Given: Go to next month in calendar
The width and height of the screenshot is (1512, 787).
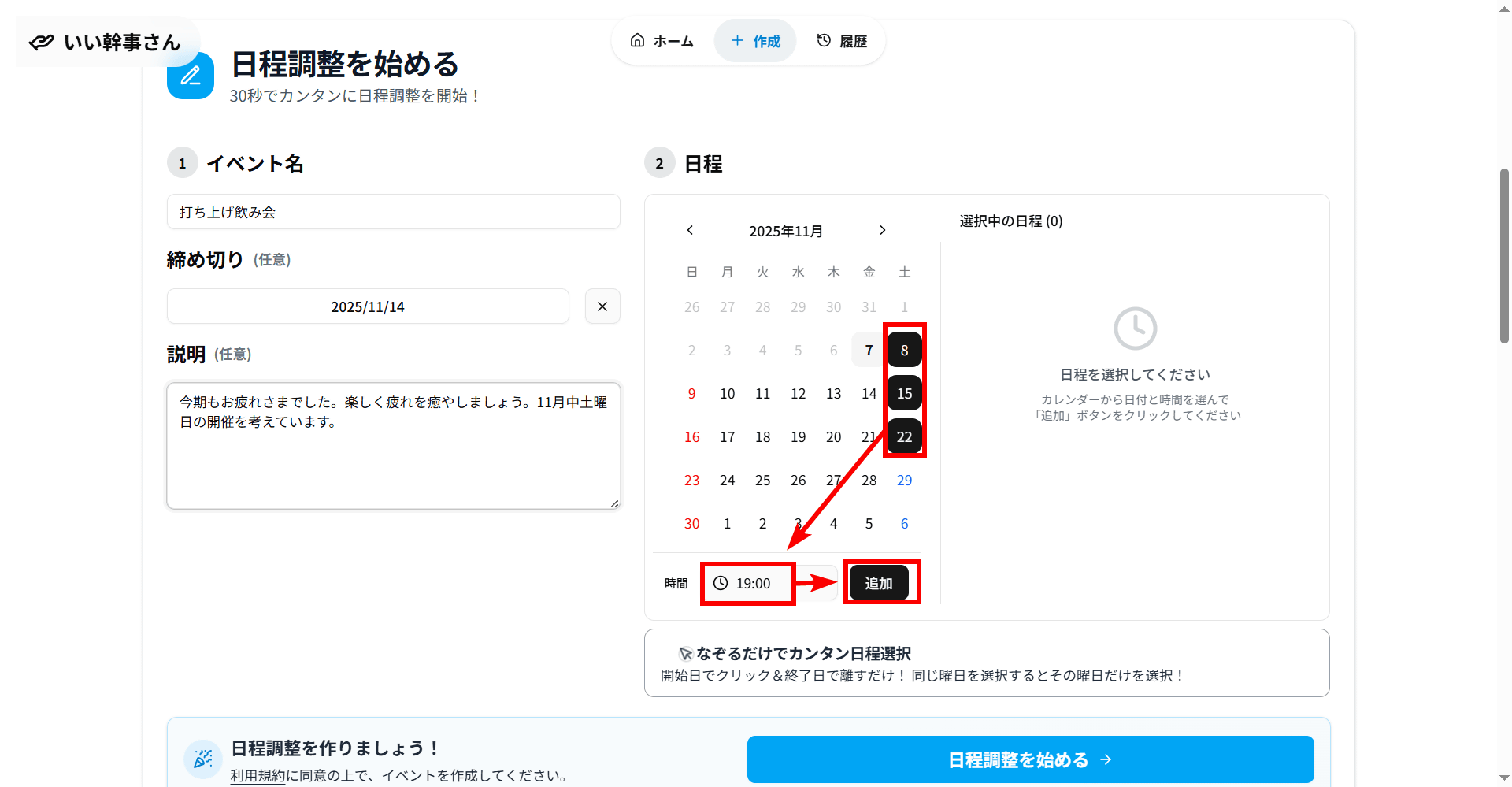Looking at the screenshot, I should pyautogui.click(x=882, y=230).
